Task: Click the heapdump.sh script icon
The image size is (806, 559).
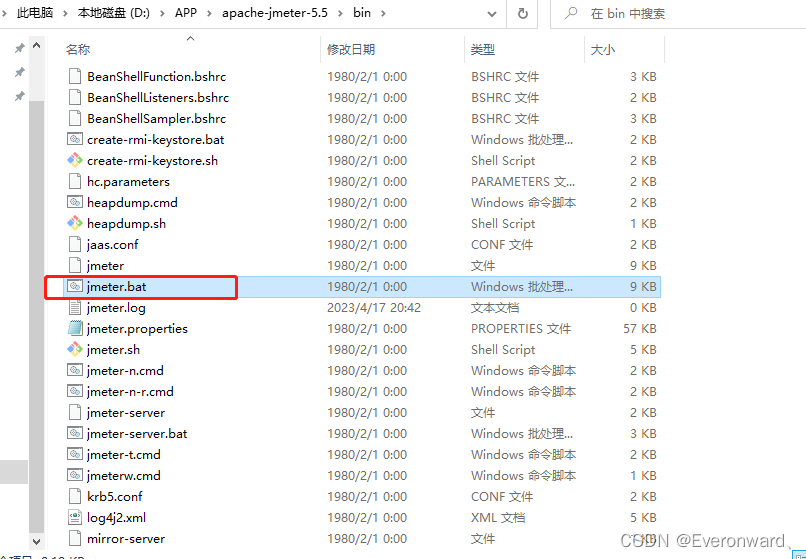Action: click(x=75, y=224)
